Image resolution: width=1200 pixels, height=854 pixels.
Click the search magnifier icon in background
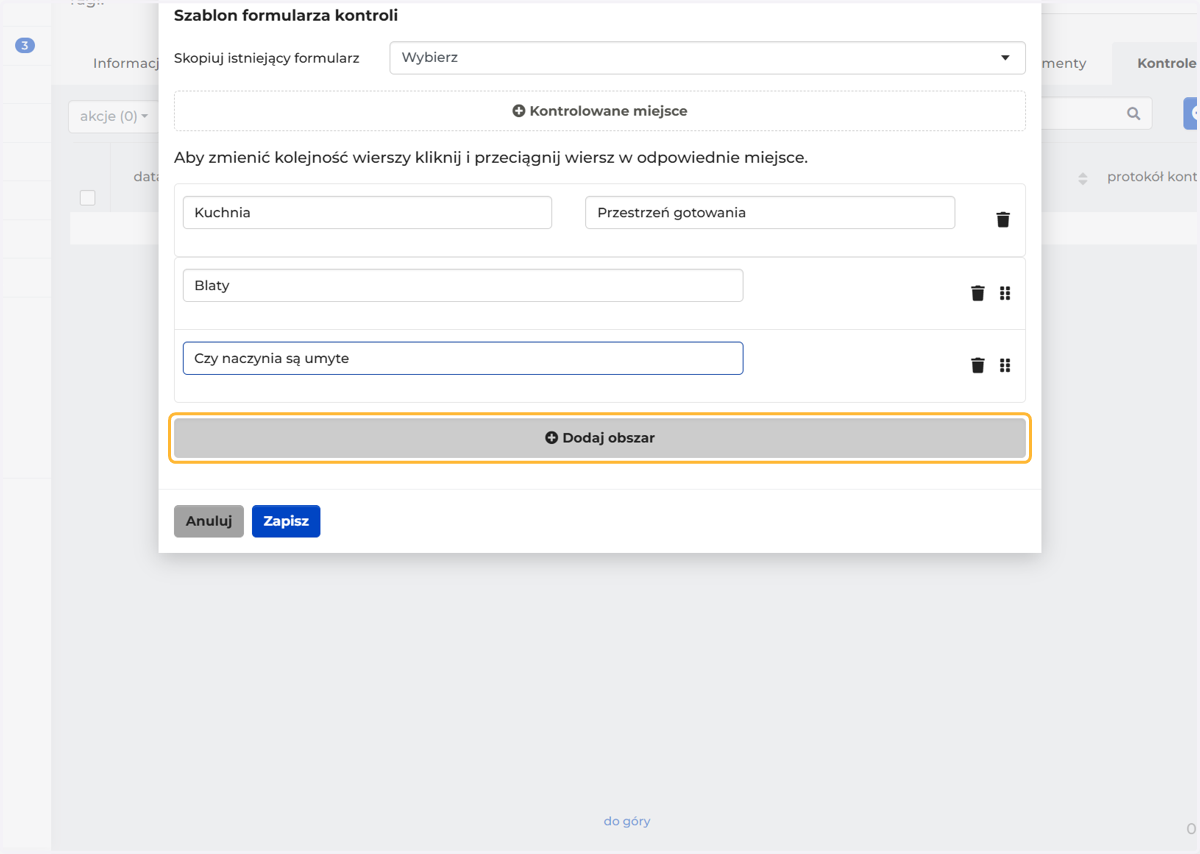point(1133,114)
